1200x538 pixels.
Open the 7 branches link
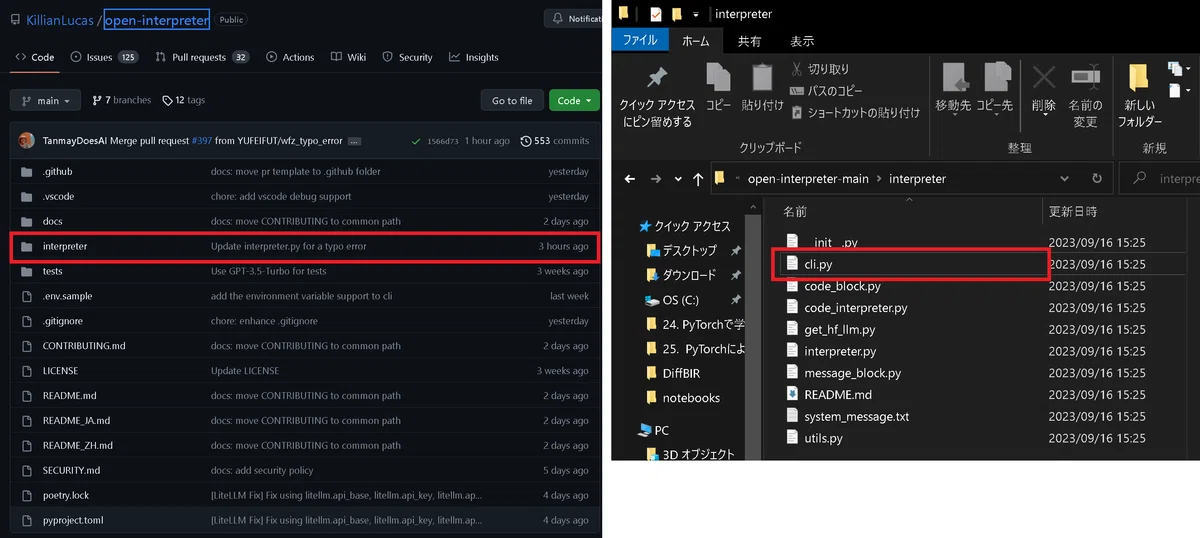(x=122, y=101)
